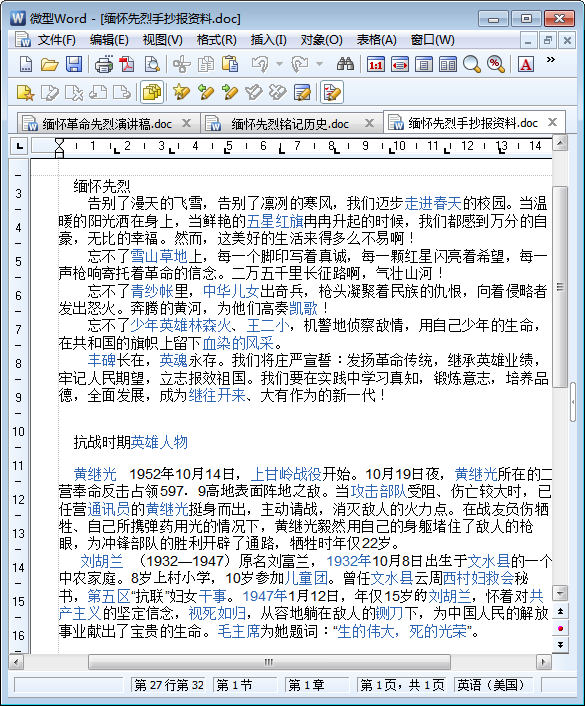Click the magnifying glass zoom icon
The image size is (585, 706).
click(472, 64)
